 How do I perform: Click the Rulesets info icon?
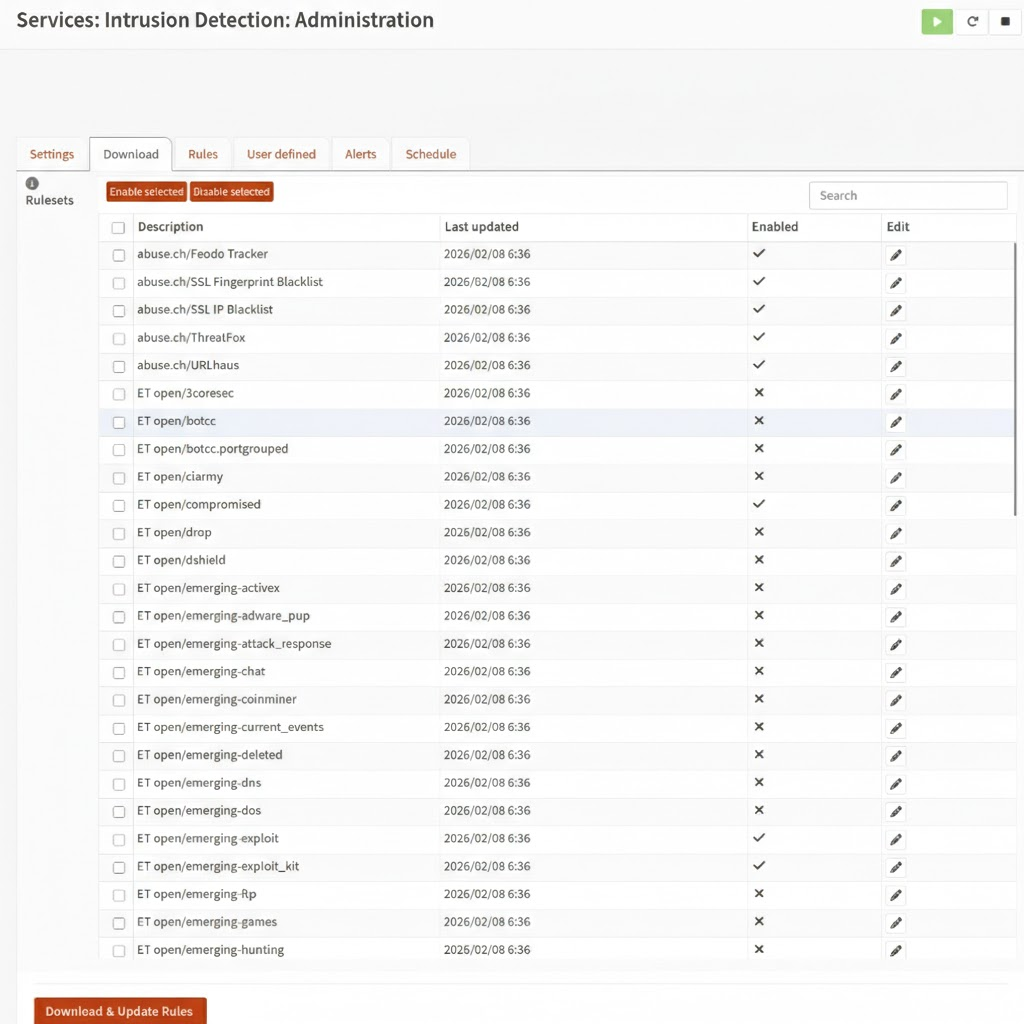[32, 183]
